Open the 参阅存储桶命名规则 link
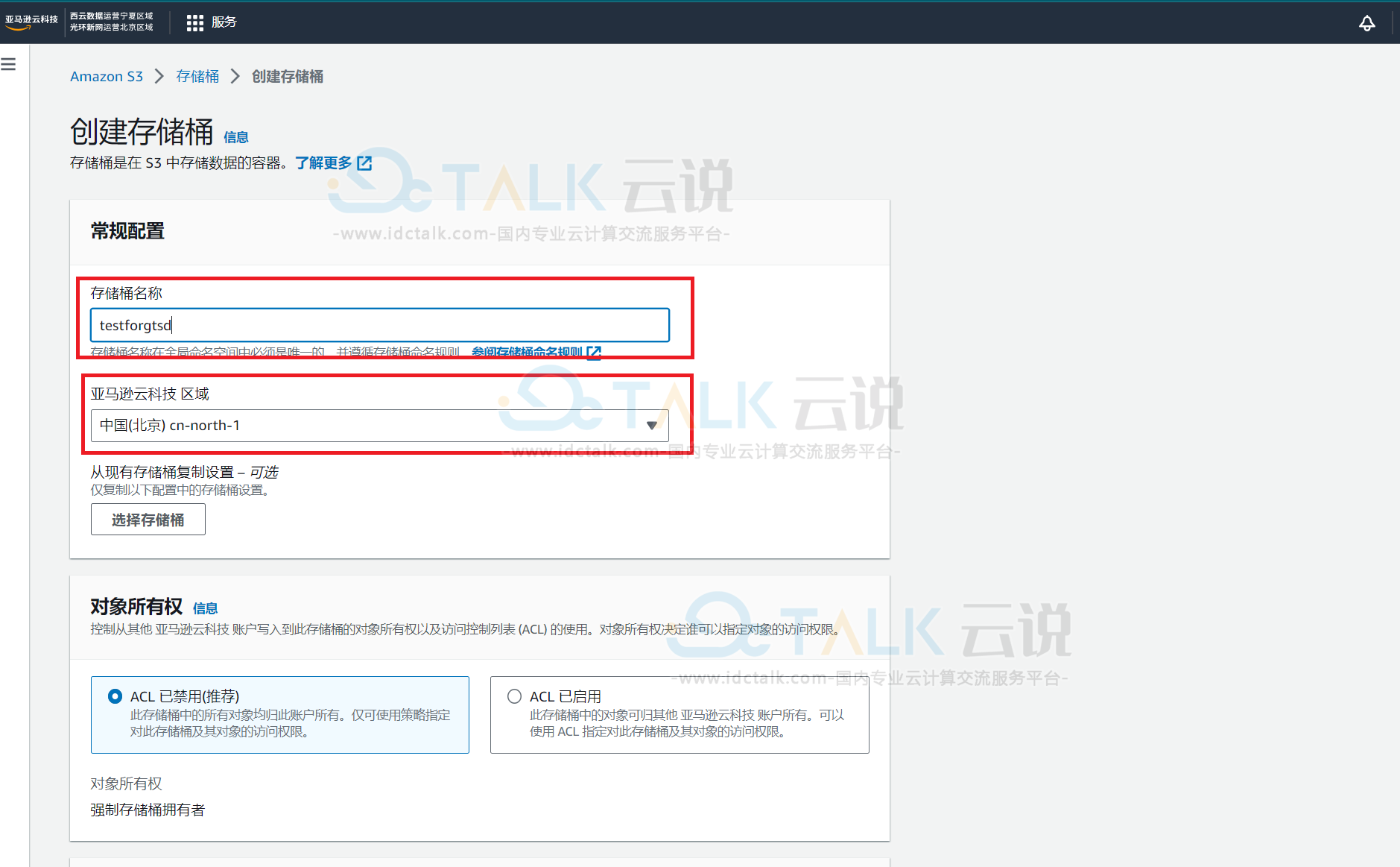Screen dimensions: 1400x867 [536, 352]
